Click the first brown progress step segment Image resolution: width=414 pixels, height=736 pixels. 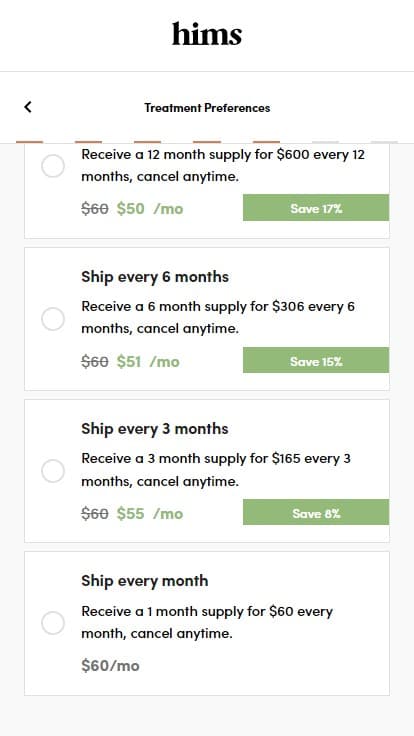(30, 142)
